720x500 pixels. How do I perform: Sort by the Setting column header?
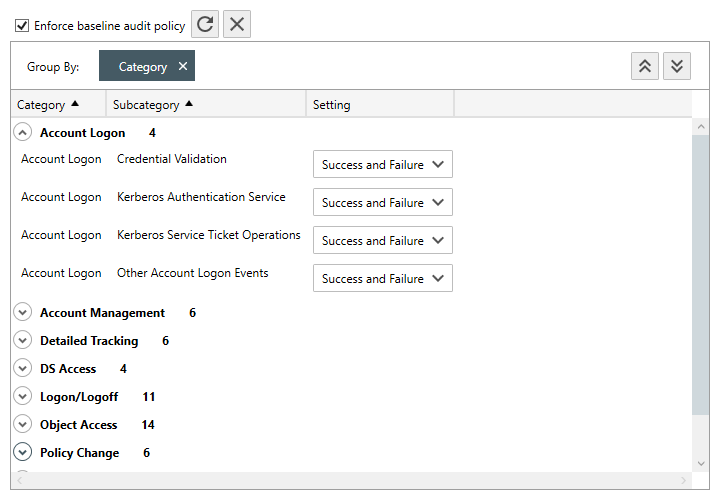point(332,105)
